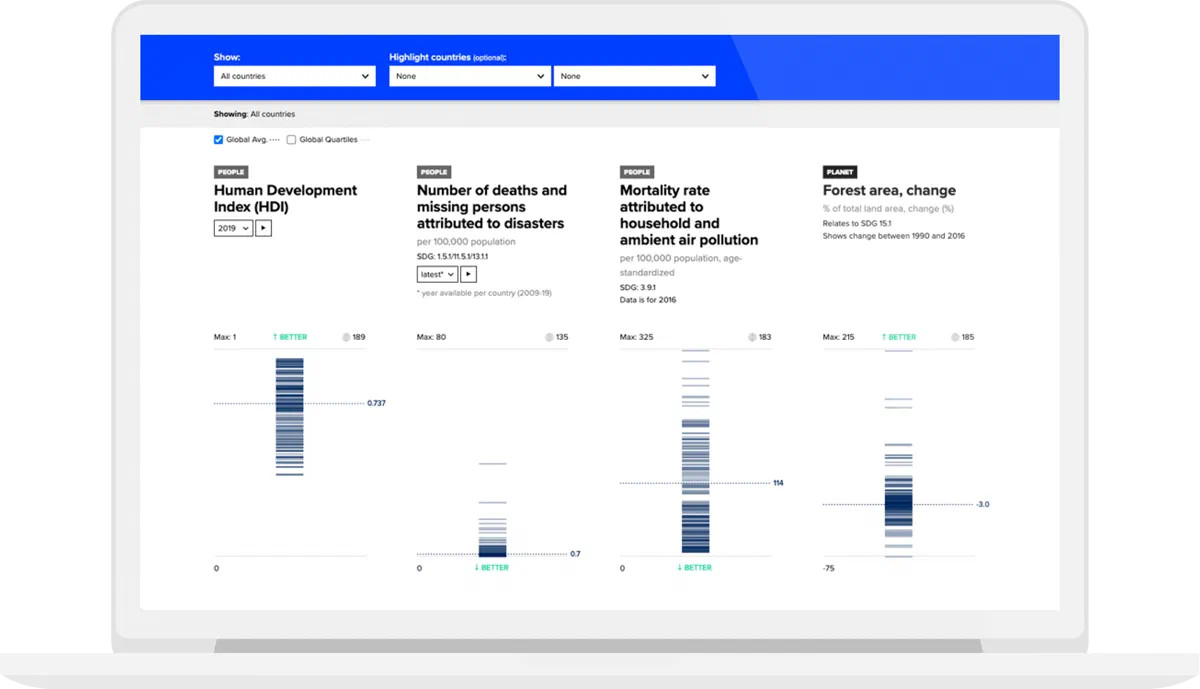Play the HDI year animation
This screenshot has height=689, width=1200.
[264, 228]
